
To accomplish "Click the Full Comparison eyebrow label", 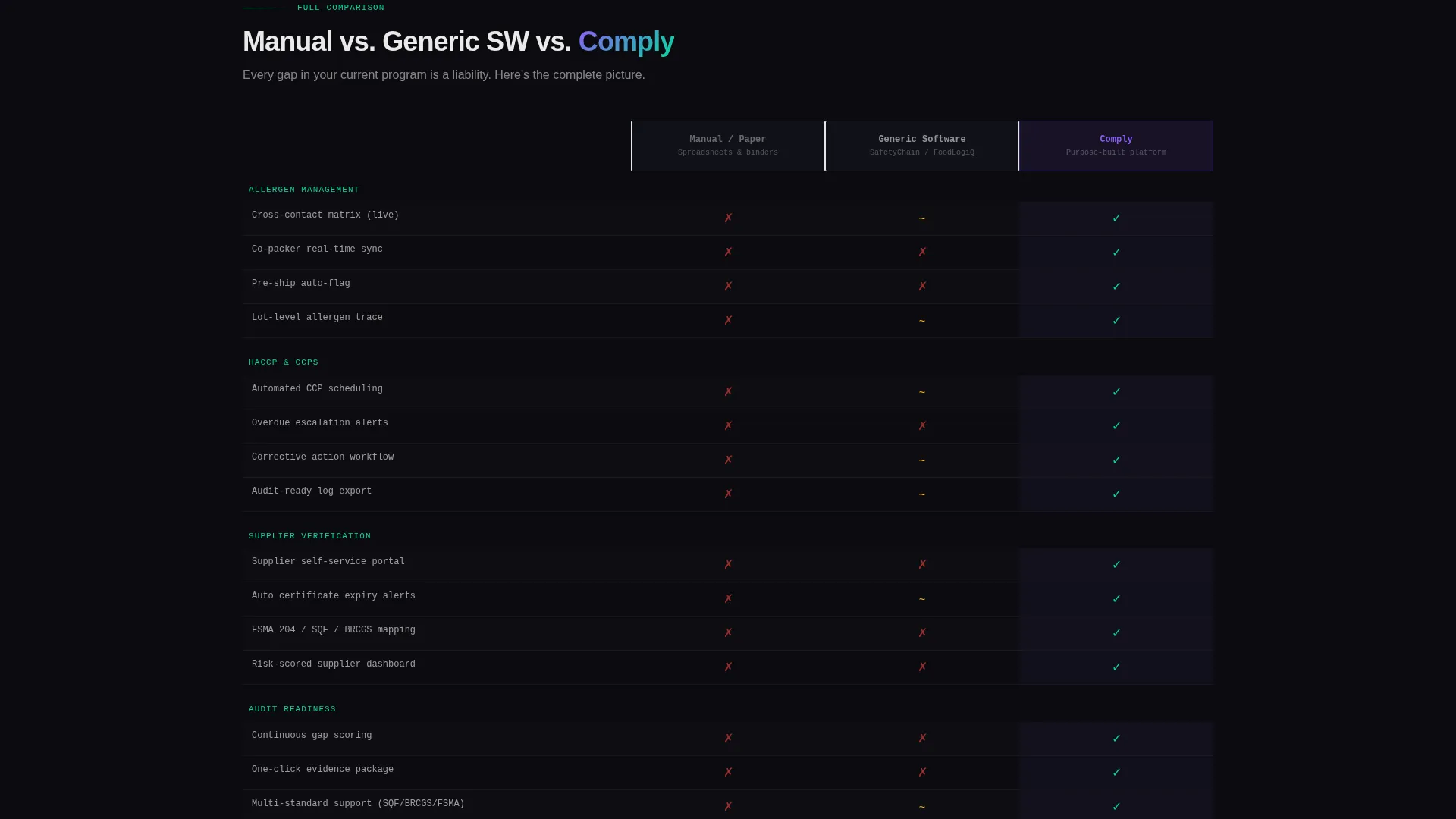I will (340, 8).
